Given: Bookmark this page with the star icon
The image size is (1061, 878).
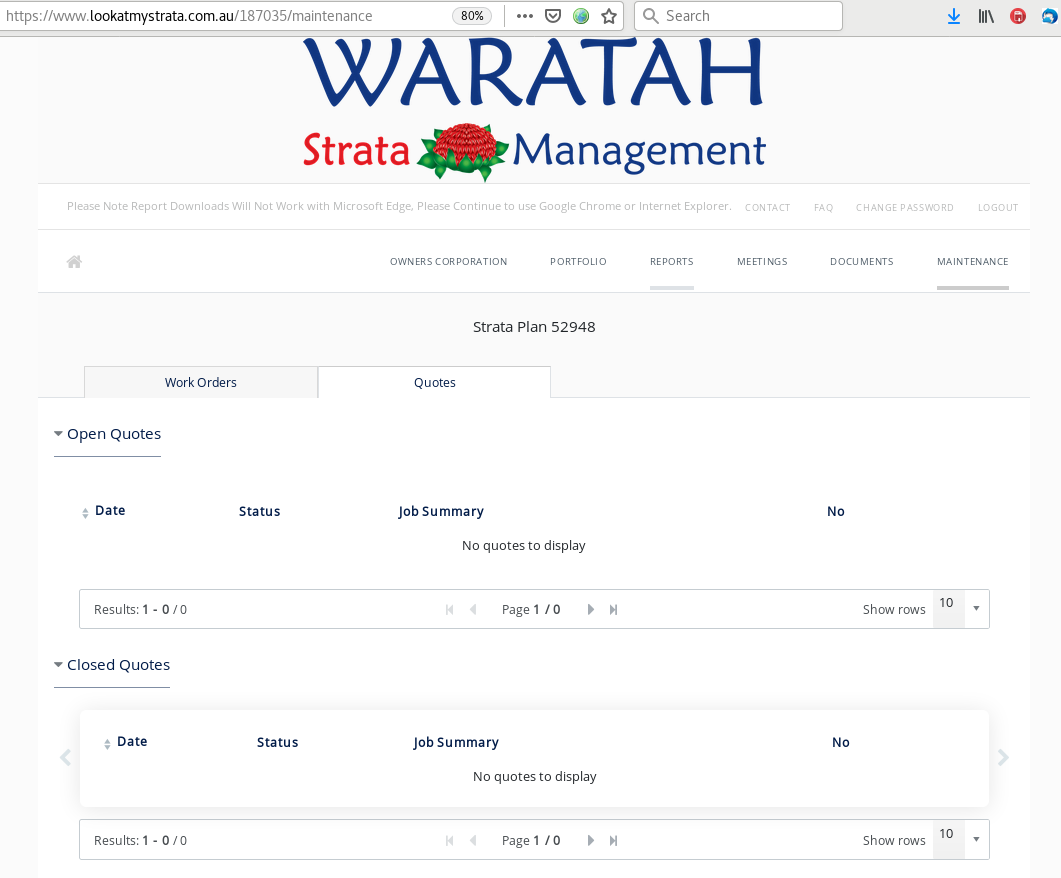Looking at the screenshot, I should 609,16.
